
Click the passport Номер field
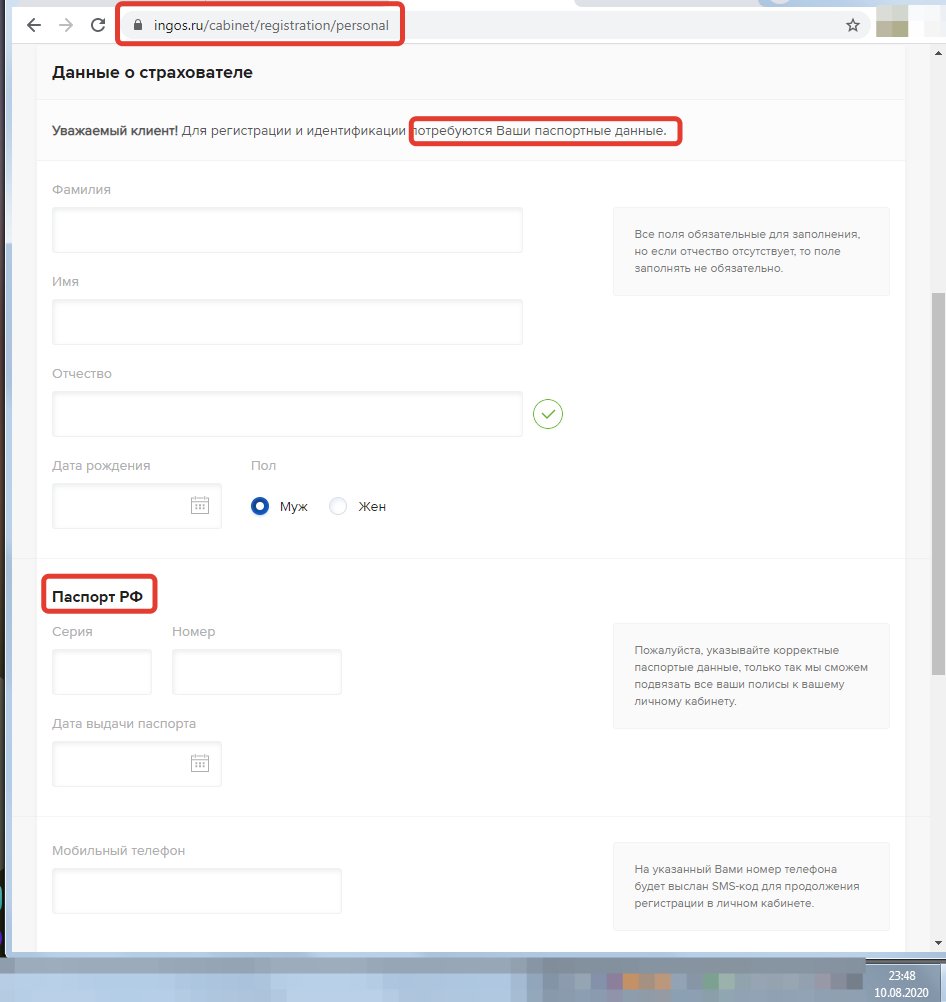257,672
